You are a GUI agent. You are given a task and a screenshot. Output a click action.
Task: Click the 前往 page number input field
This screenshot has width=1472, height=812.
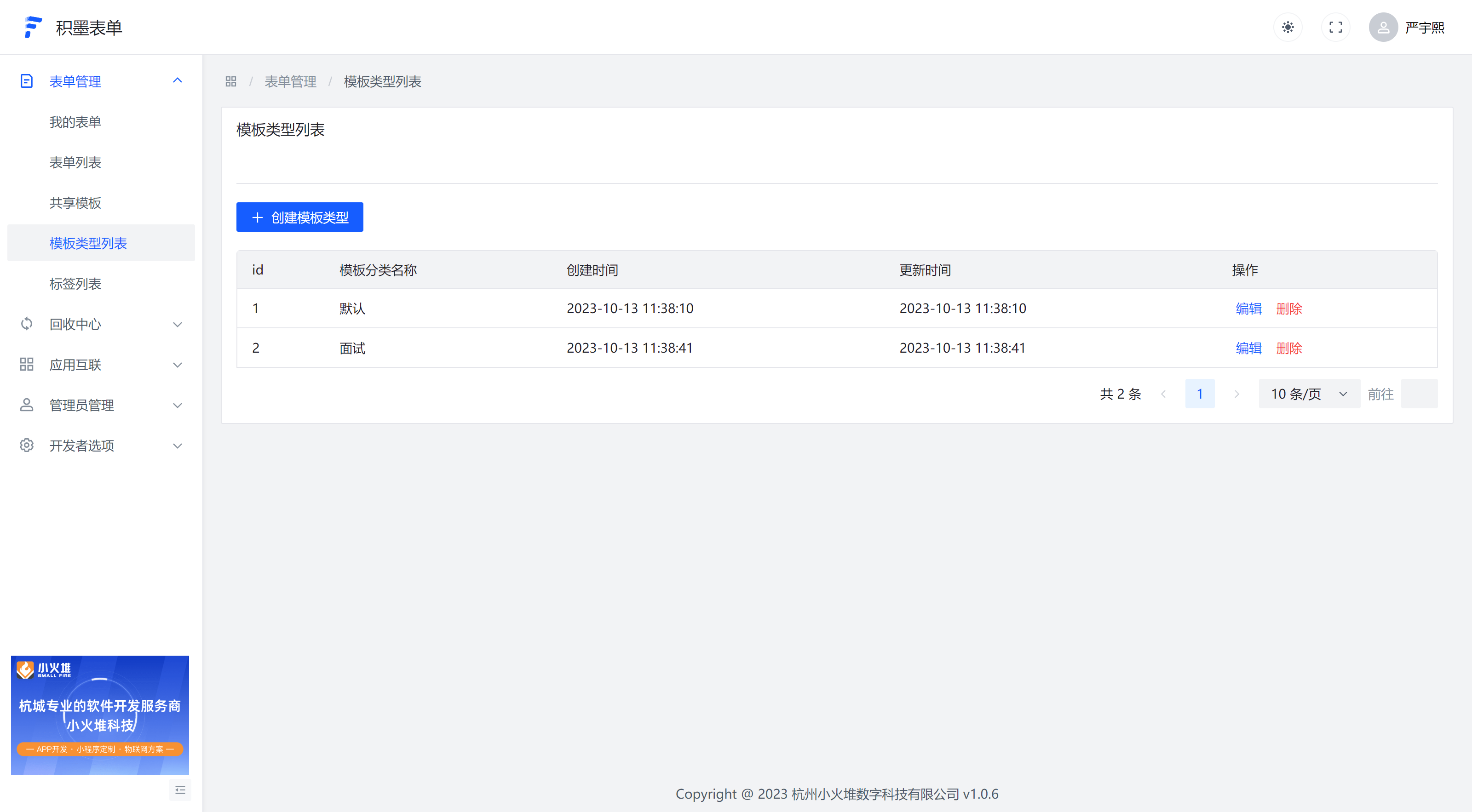(1419, 394)
